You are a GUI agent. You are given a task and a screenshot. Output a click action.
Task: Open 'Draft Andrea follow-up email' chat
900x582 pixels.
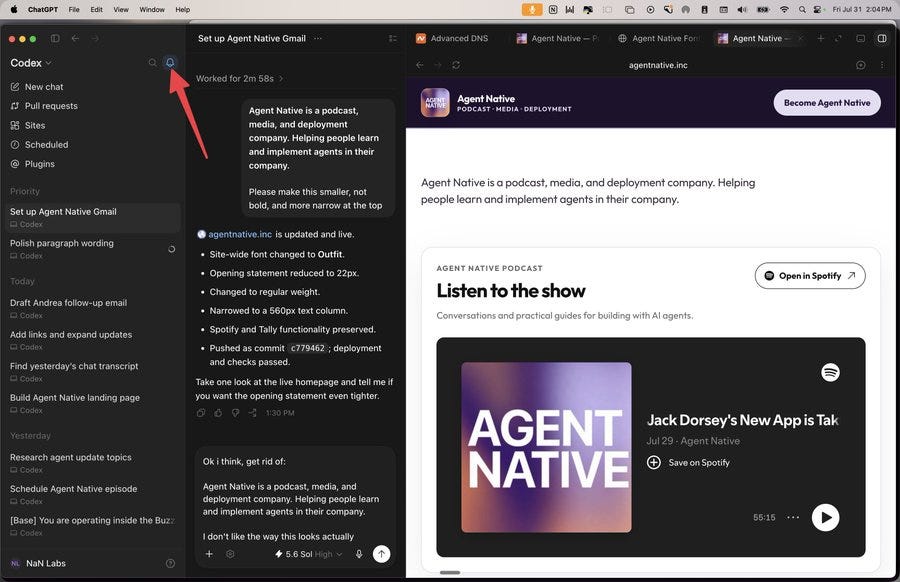pyautogui.click(x=92, y=308)
